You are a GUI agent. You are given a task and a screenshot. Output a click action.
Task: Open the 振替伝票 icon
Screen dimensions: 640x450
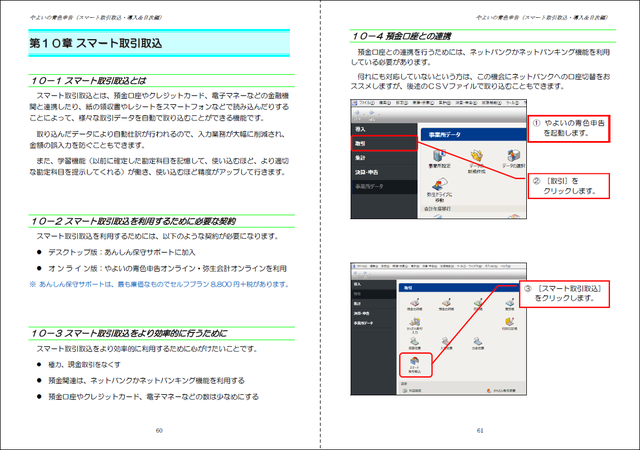pos(415,343)
